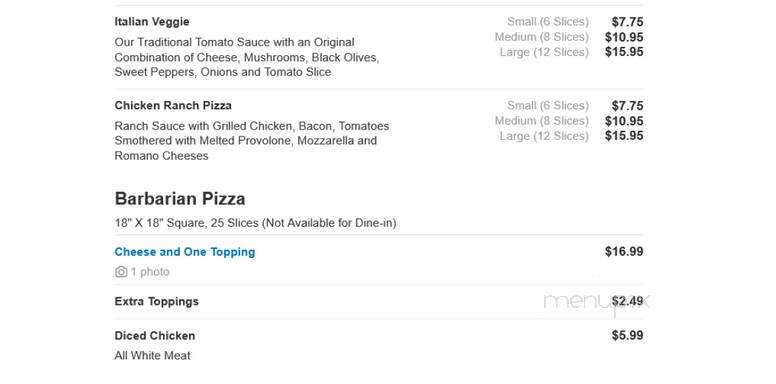This screenshot has height=384, width=776.
Task: Click Chicken Ranch Medium (8 Slices) option
Action: coord(542,121)
